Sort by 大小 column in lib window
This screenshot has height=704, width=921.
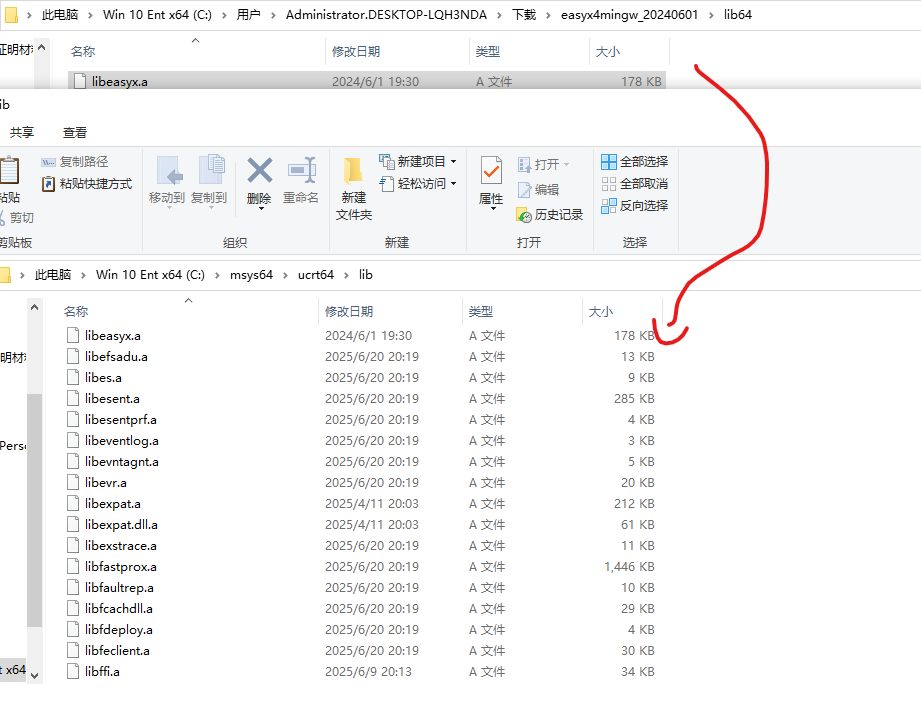(x=600, y=312)
